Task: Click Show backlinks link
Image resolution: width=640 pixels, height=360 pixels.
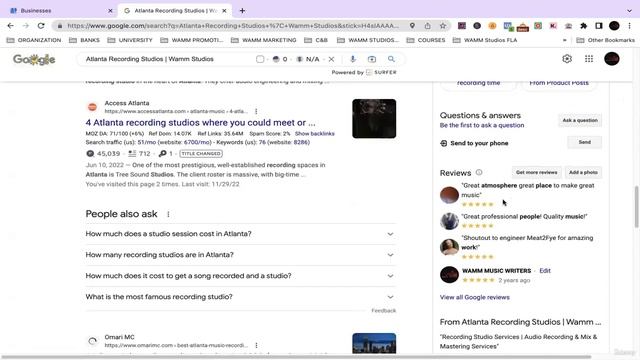Action: 315,133
